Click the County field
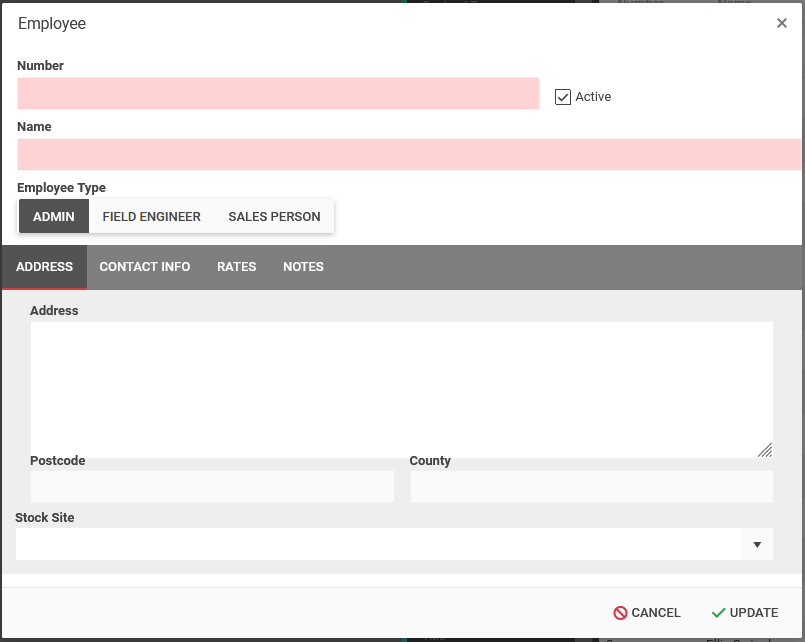Image resolution: width=805 pixels, height=642 pixels. point(591,487)
